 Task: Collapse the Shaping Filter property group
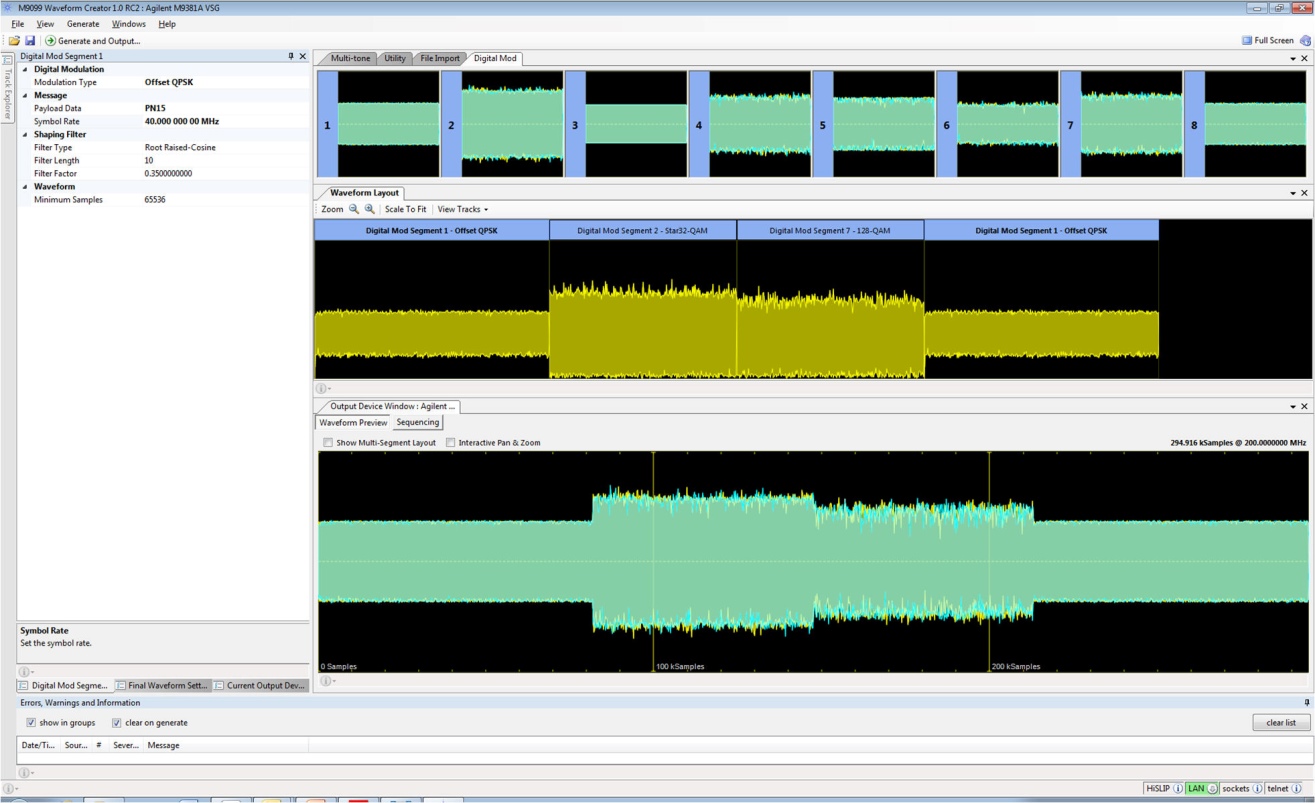pyautogui.click(x=26, y=134)
